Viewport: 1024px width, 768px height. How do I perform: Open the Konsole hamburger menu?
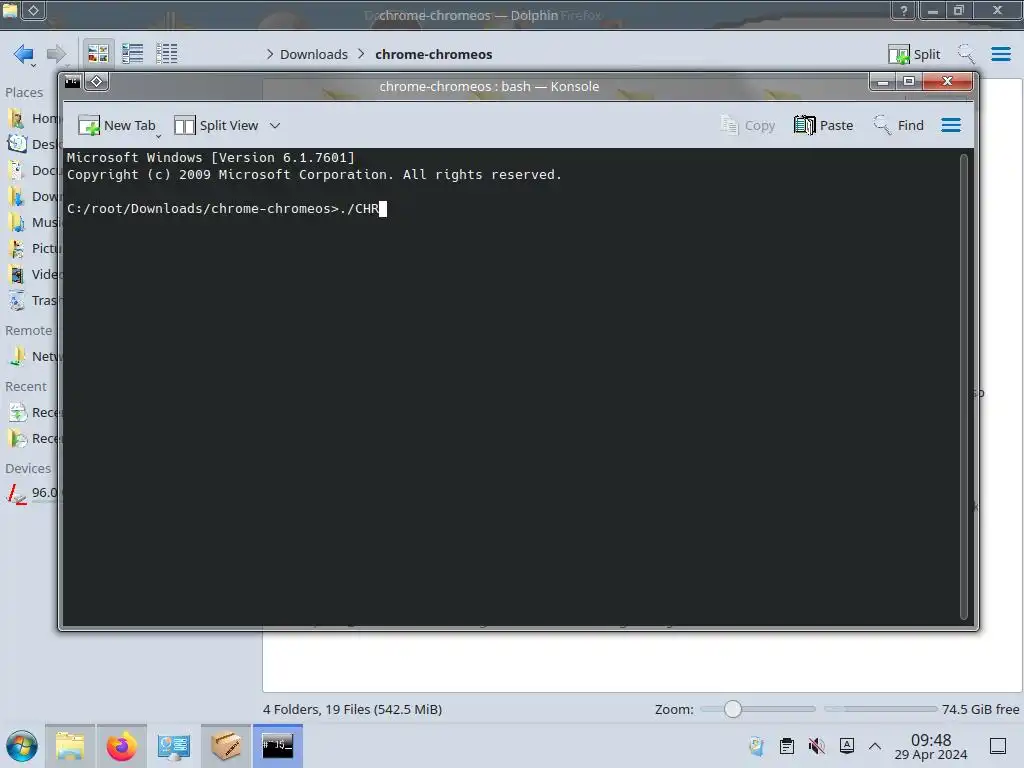(x=951, y=125)
